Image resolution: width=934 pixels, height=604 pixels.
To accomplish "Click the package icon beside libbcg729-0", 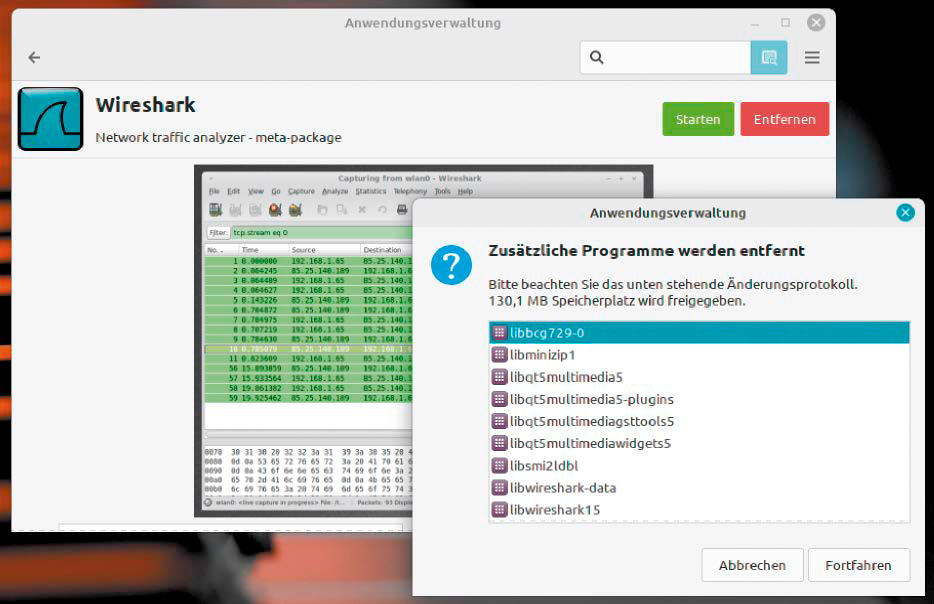I will pos(499,332).
